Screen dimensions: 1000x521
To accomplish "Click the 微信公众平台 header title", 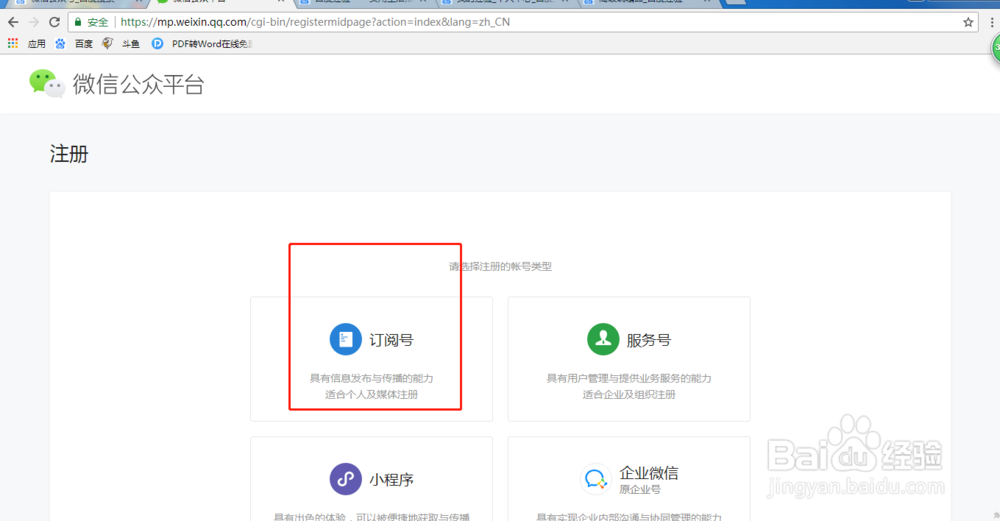I will pyautogui.click(x=138, y=84).
